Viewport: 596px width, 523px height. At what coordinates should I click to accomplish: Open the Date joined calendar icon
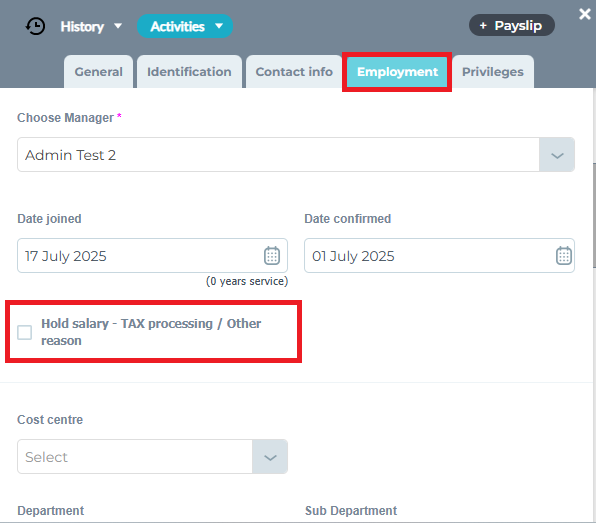tap(272, 255)
